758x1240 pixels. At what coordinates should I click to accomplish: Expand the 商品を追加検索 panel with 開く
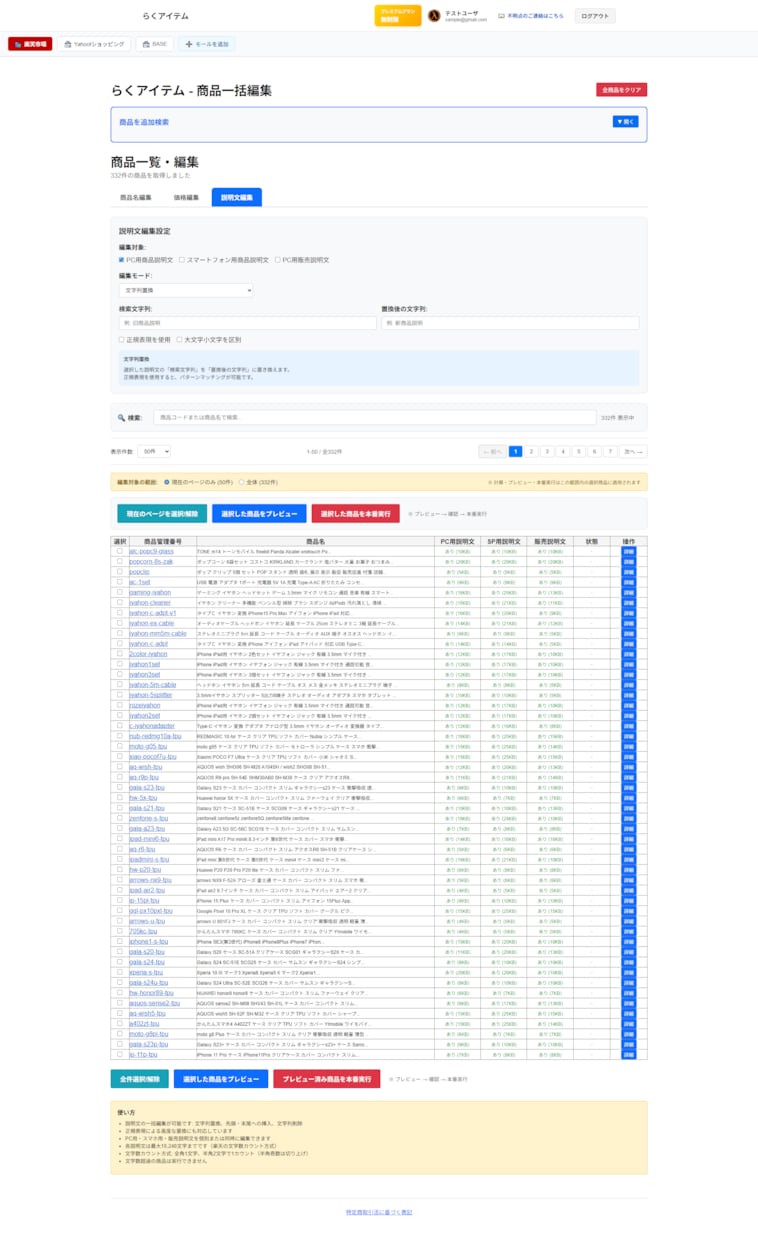[625, 121]
